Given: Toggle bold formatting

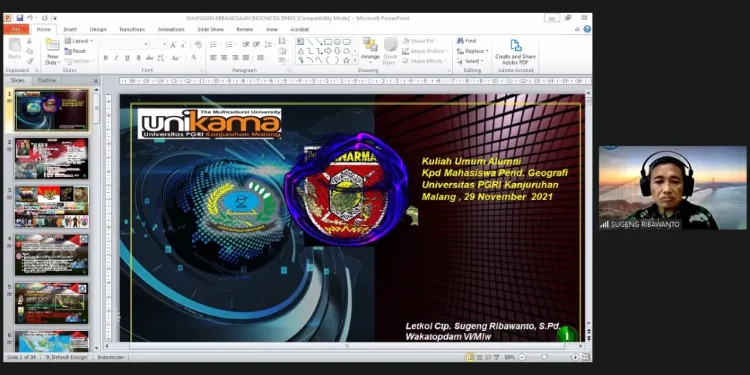Looking at the screenshot, I should point(106,57).
